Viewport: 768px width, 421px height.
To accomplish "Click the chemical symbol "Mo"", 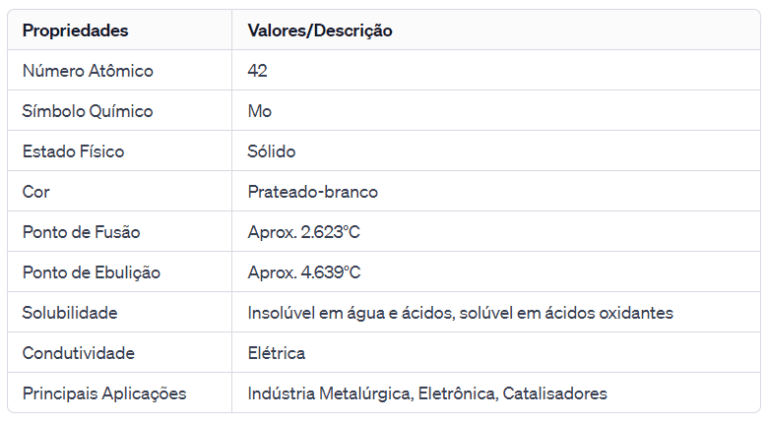I will click(x=260, y=111).
